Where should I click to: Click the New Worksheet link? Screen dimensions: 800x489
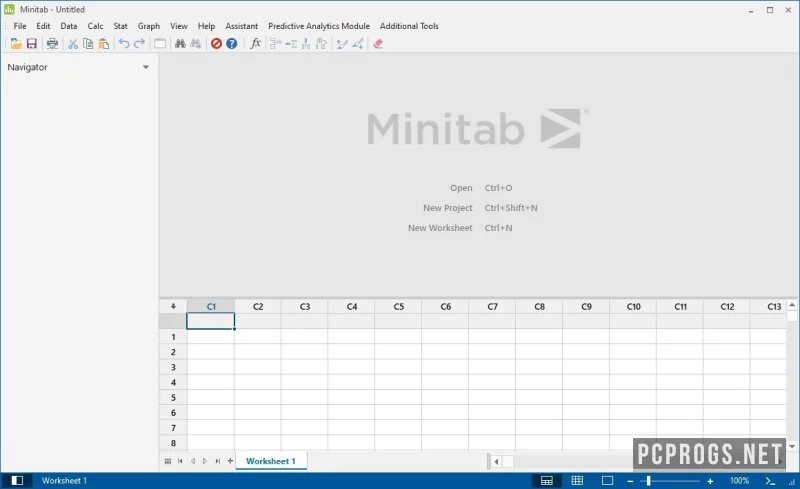click(440, 228)
